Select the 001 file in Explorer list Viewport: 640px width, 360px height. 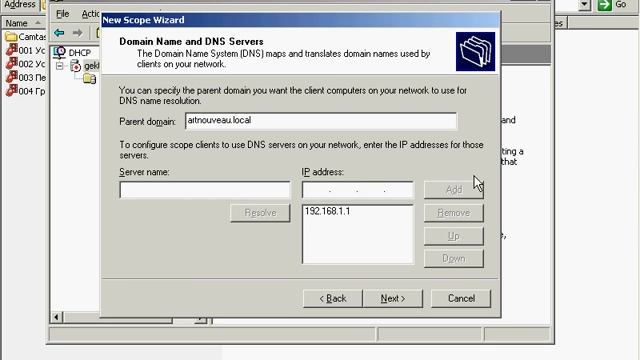pos(25,50)
